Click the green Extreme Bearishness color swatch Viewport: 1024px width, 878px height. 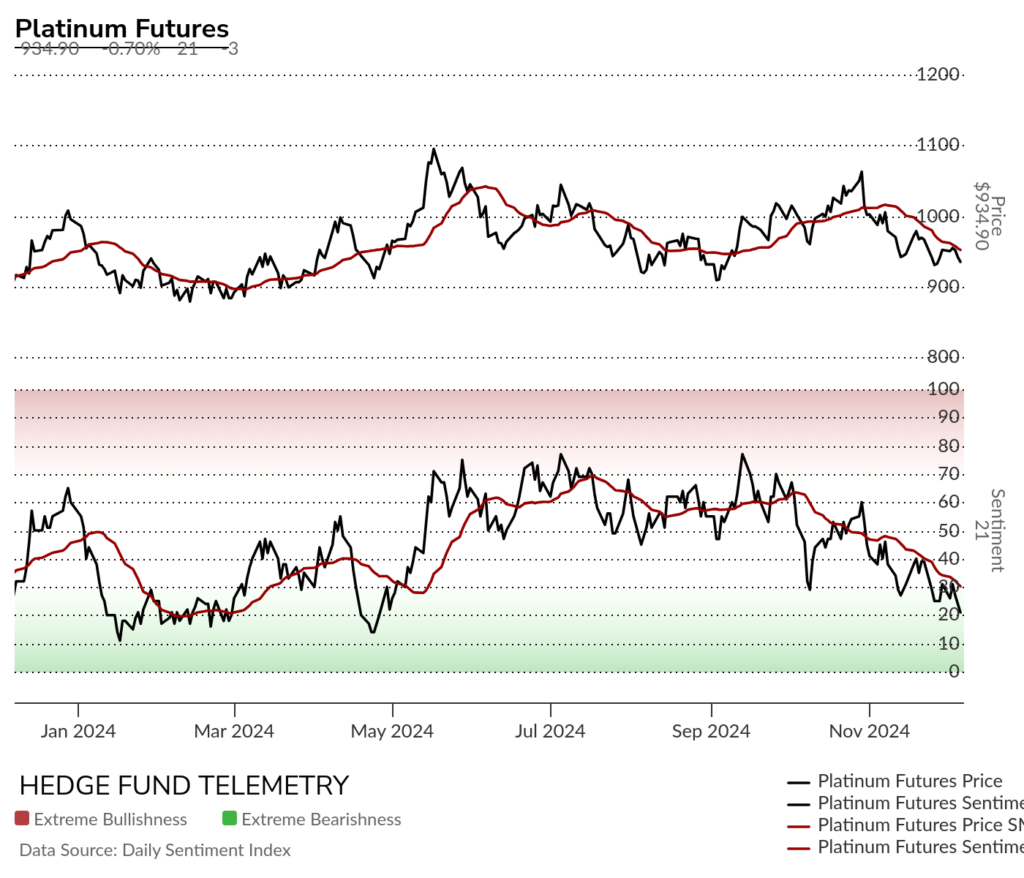229,819
